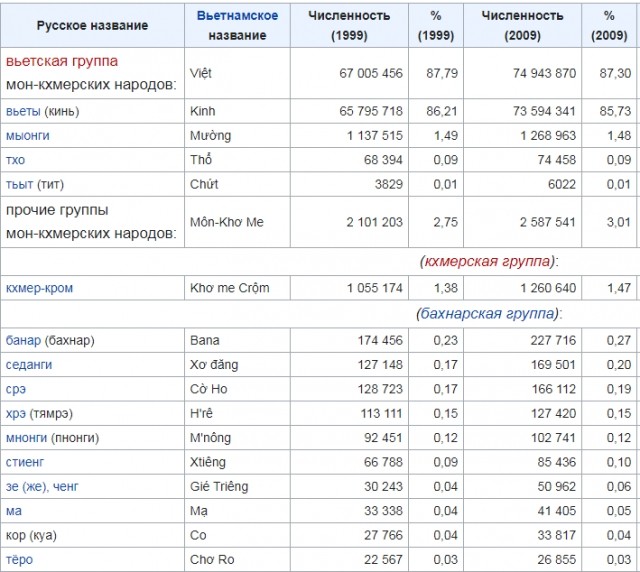The height and width of the screenshot is (572, 640).
Task: Select the 'Chơ Ro' cell
Action: tap(237, 559)
